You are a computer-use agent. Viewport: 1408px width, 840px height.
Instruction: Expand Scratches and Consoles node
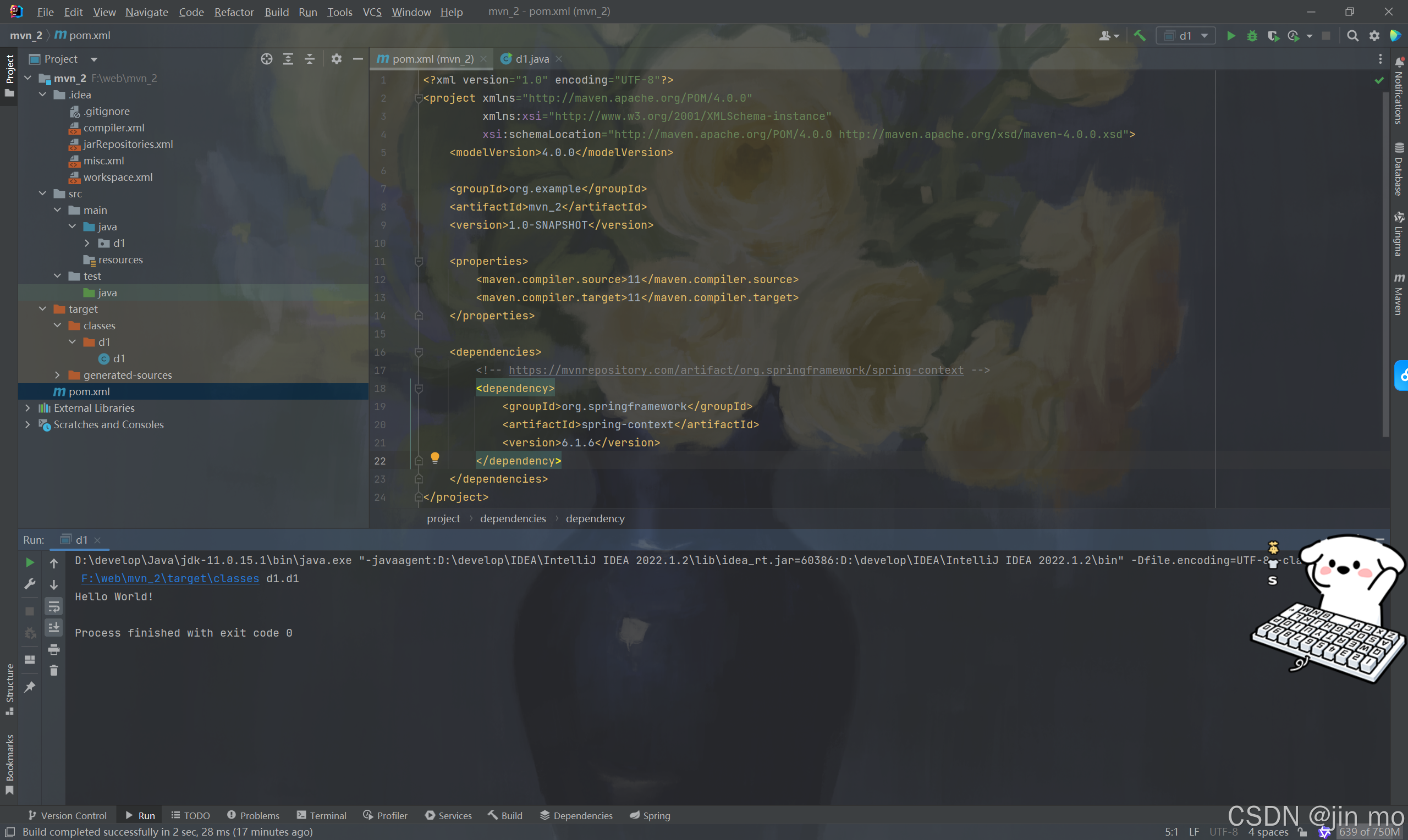point(28,424)
